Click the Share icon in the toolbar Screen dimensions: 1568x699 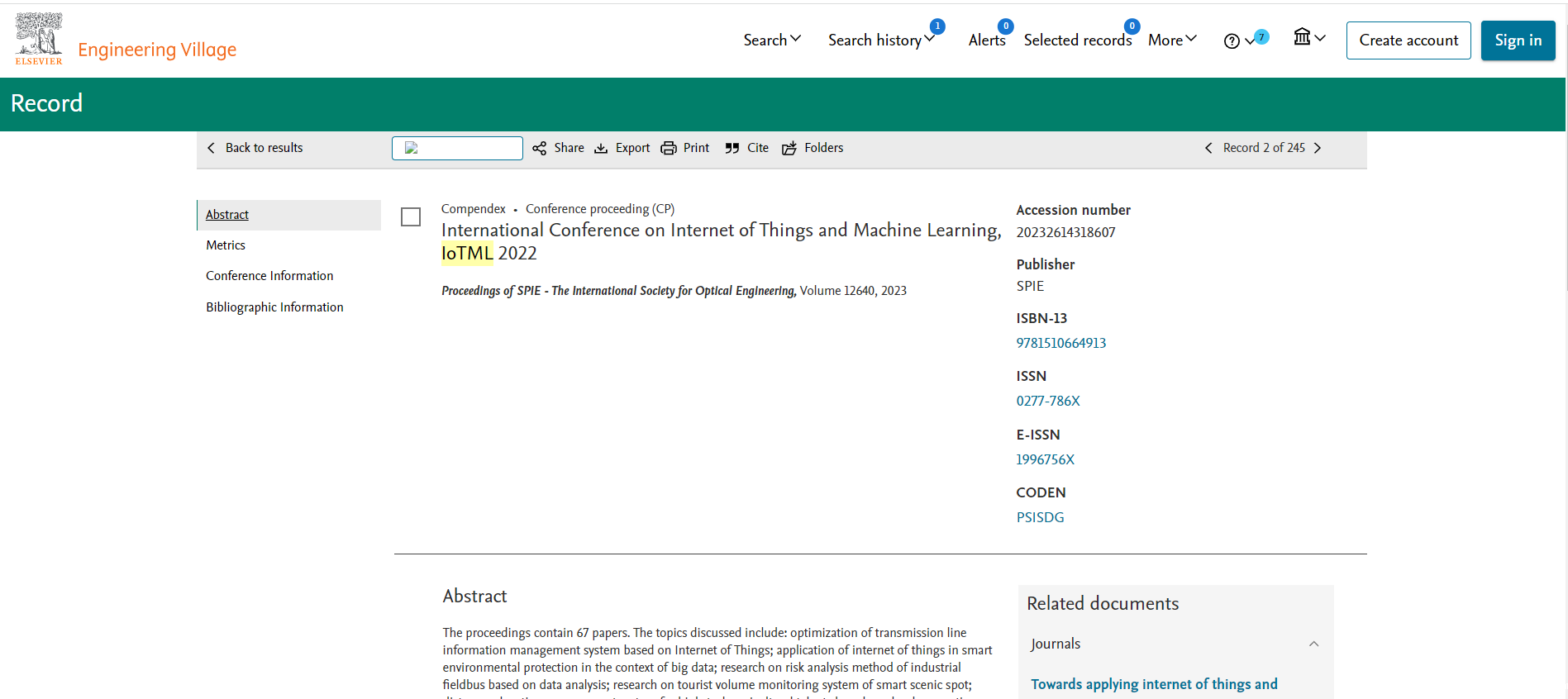(x=540, y=148)
